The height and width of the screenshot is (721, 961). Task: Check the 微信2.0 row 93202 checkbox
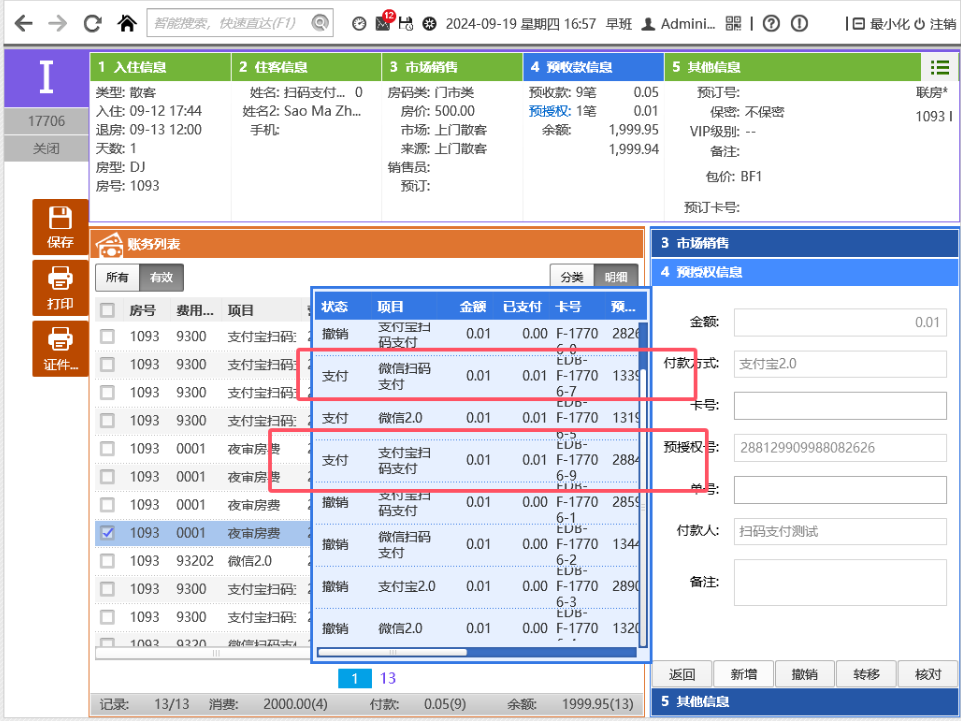(107, 561)
